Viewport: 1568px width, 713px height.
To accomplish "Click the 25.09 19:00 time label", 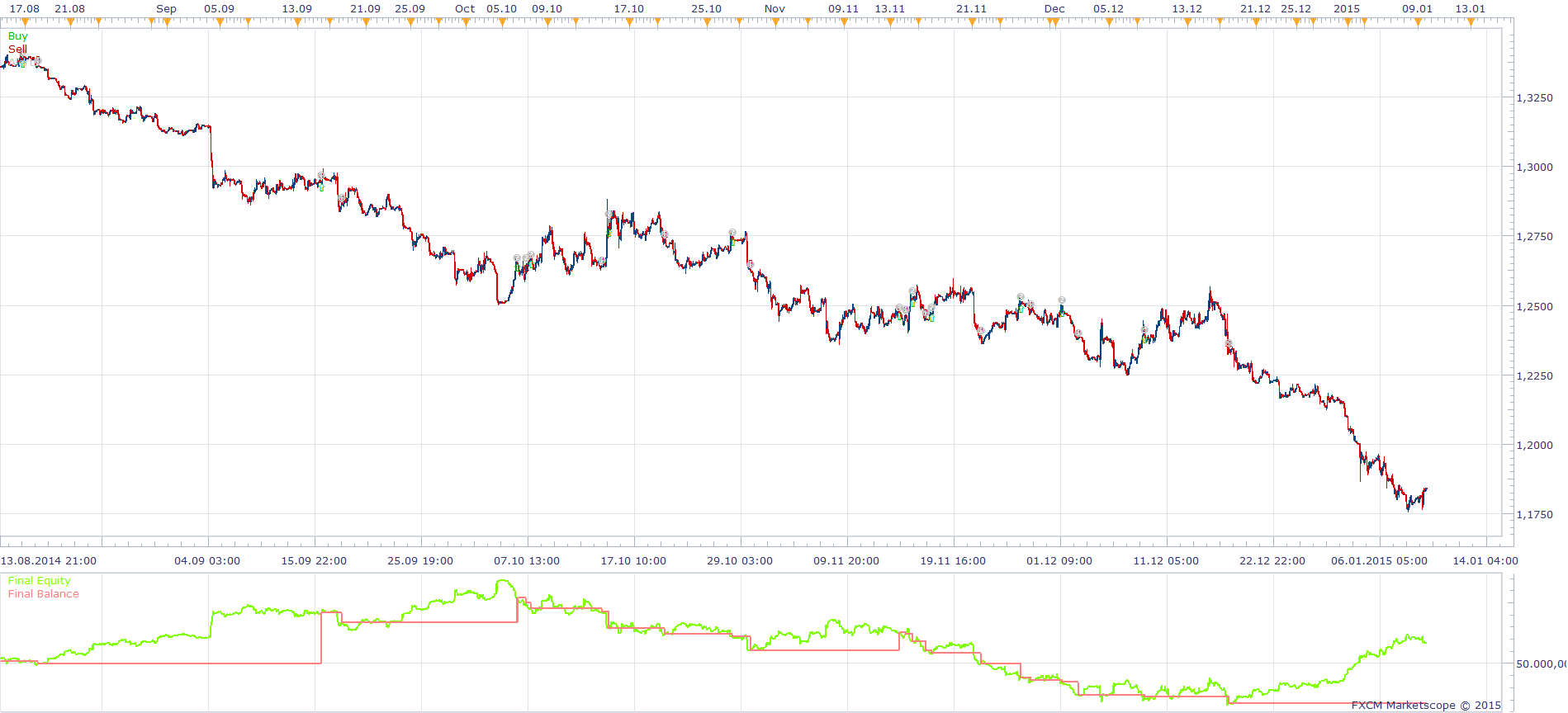I will [x=420, y=561].
